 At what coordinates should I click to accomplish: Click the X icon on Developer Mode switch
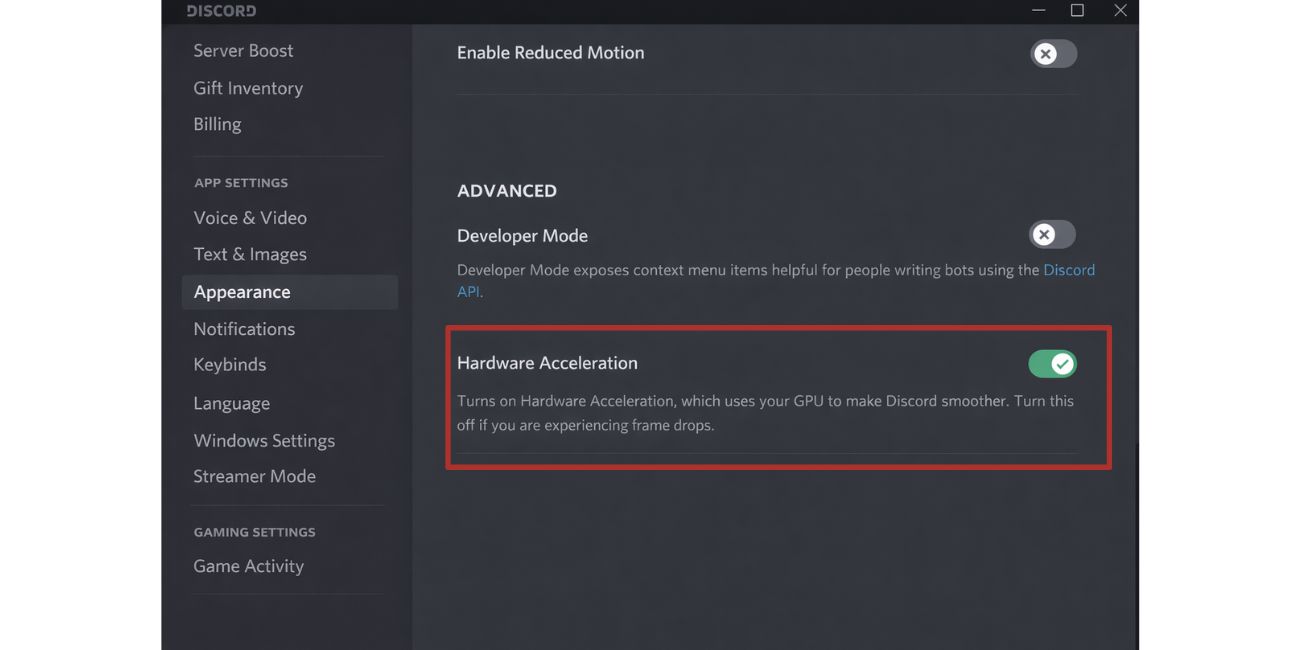1042,234
